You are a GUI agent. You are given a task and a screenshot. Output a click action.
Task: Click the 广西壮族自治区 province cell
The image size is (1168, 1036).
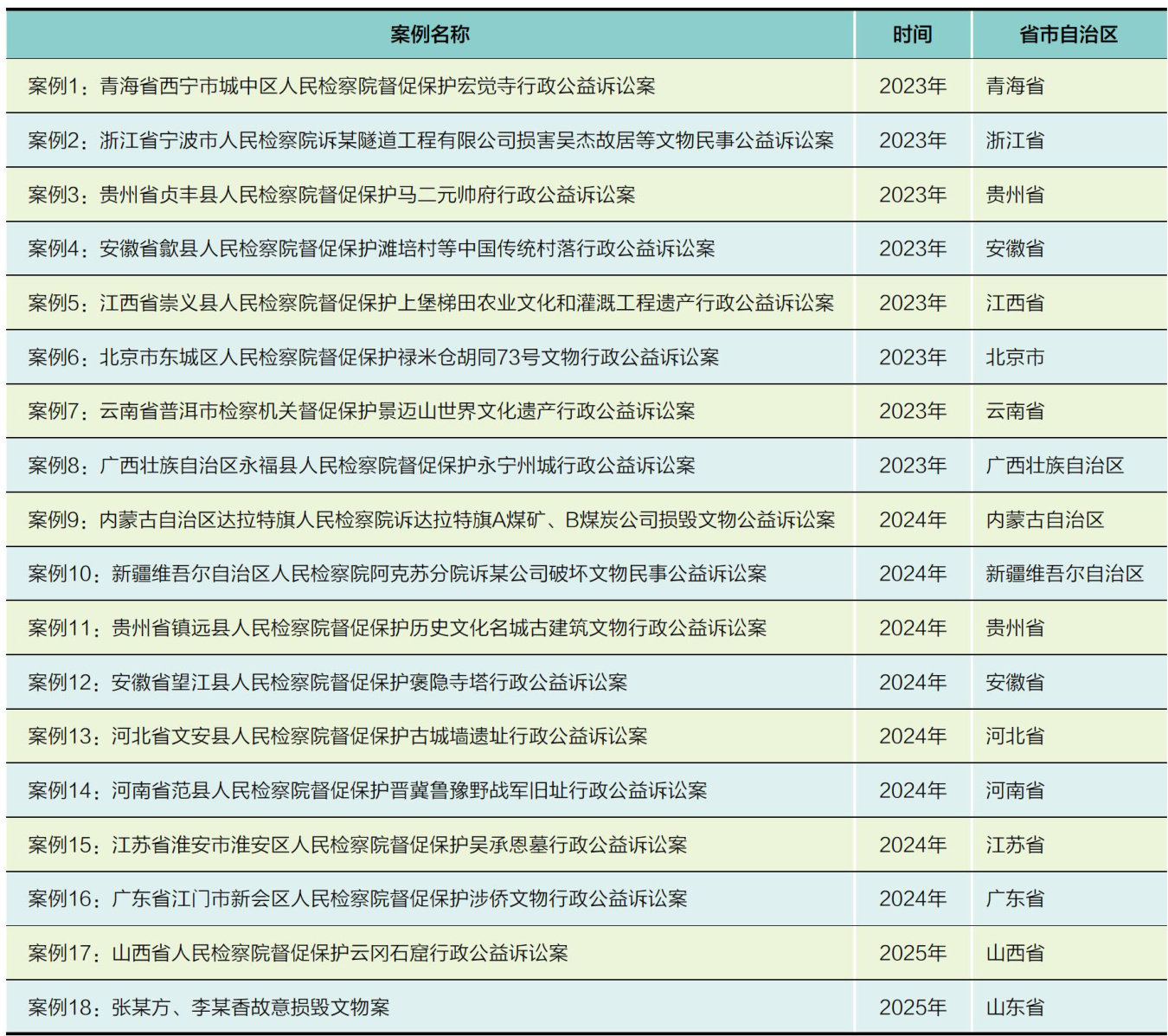point(1054,466)
